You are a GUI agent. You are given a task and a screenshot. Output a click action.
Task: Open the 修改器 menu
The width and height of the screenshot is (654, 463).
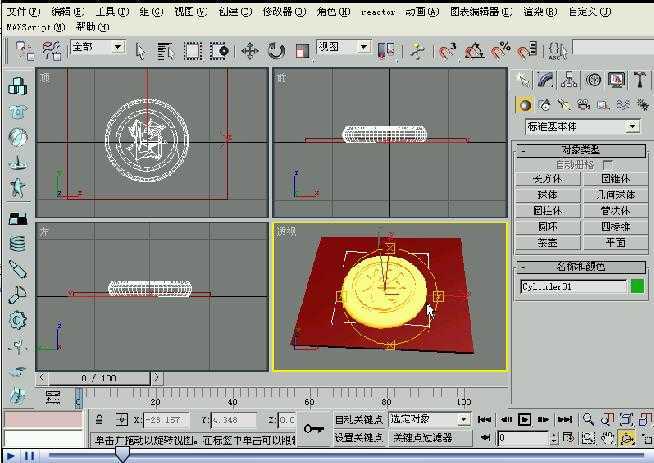pyautogui.click(x=284, y=12)
